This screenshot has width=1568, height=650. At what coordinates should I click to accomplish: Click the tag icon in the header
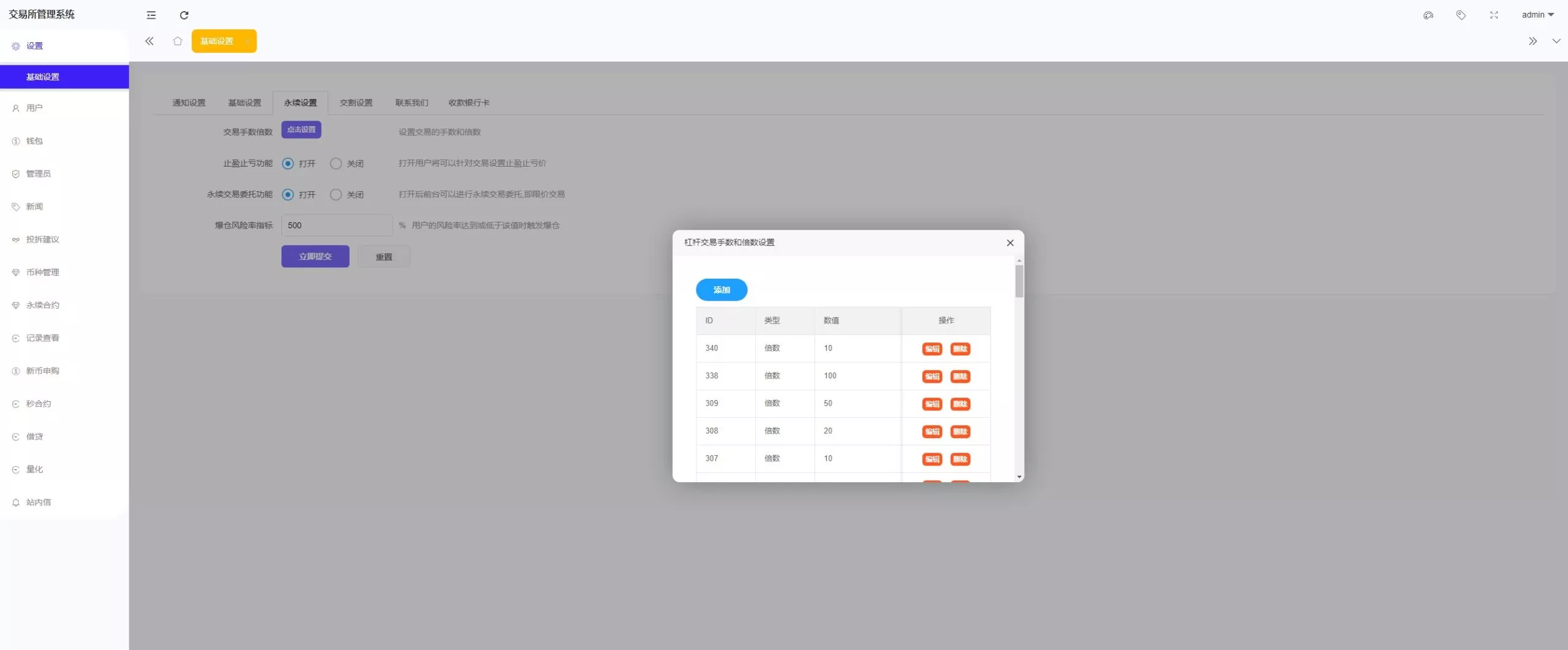tap(1461, 15)
